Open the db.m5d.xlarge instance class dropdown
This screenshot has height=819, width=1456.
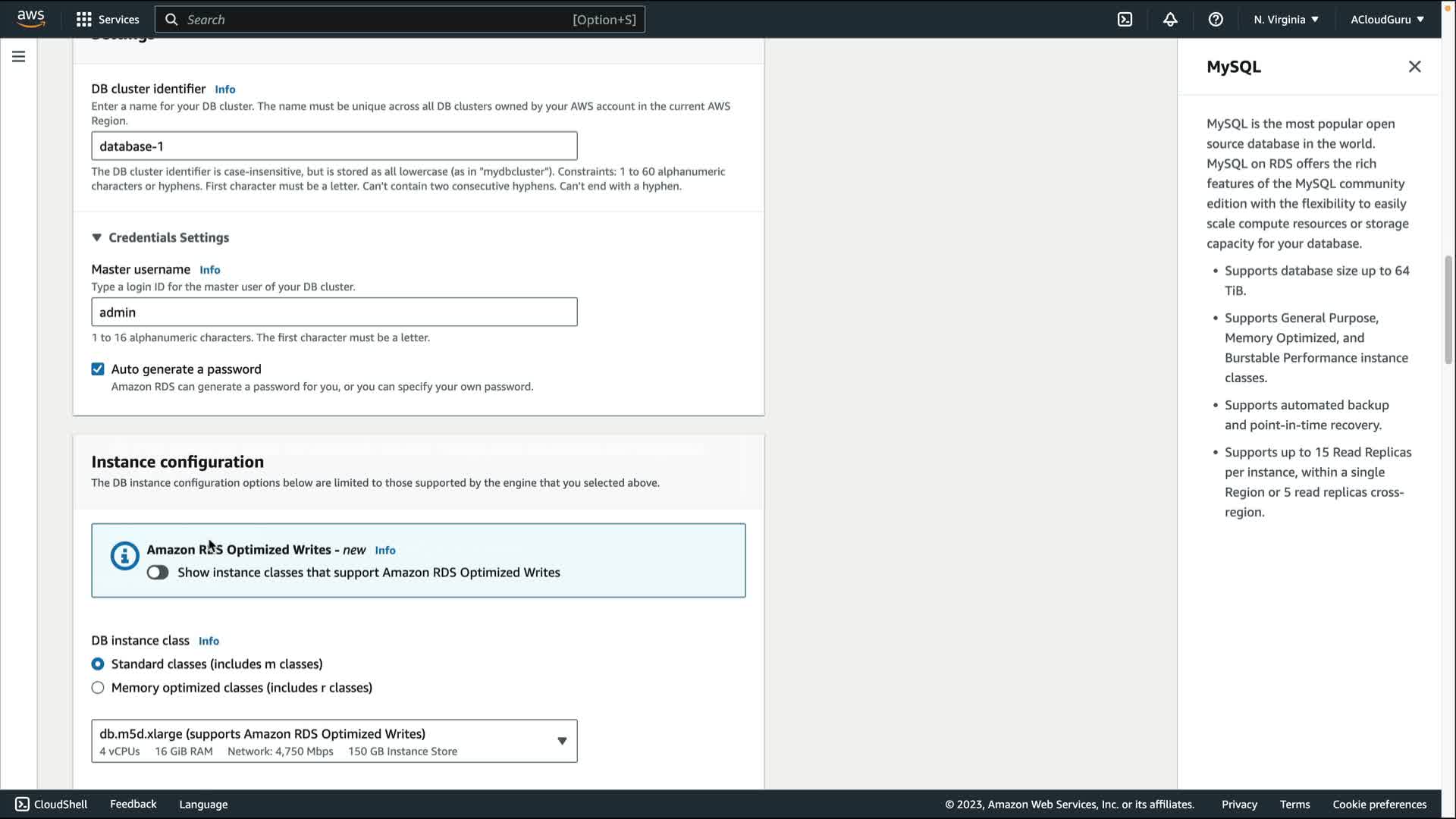334,741
